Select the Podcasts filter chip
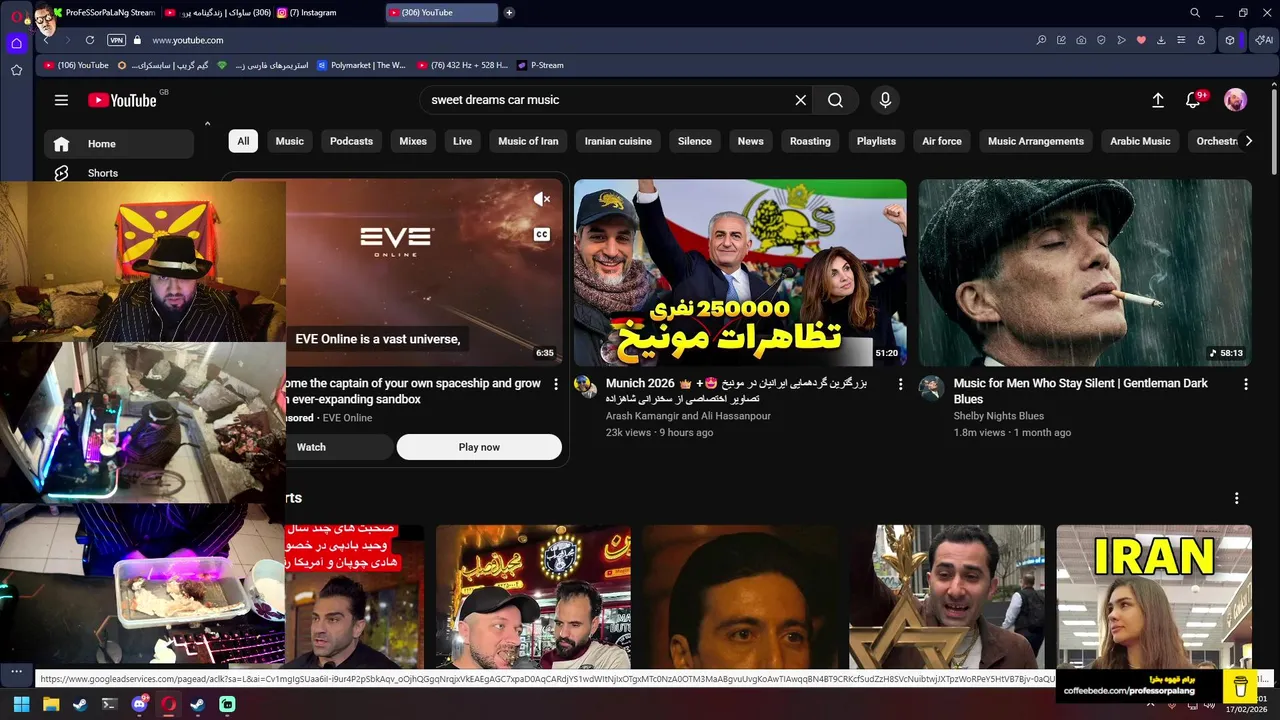This screenshot has height=720, width=1280. tap(351, 141)
